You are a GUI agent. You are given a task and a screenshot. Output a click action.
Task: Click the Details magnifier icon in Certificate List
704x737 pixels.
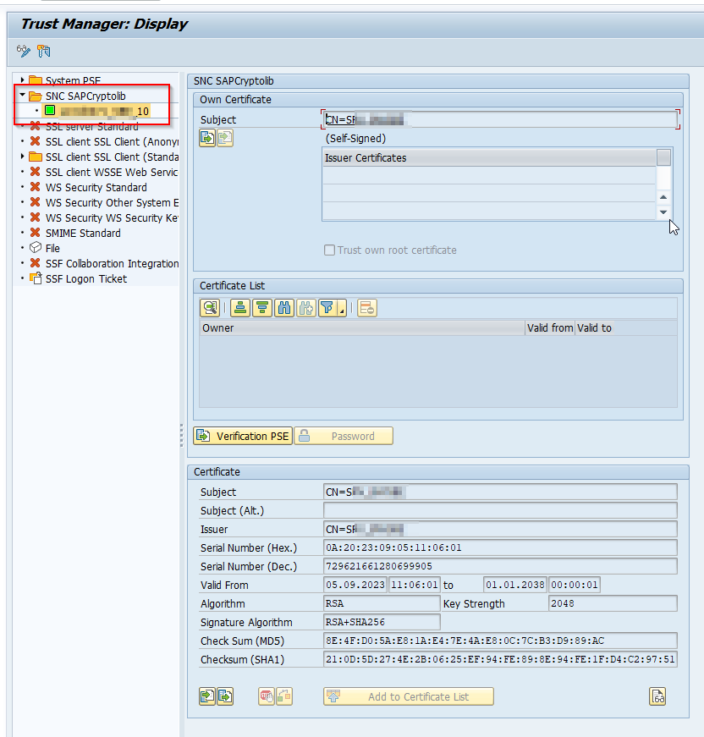(210, 308)
